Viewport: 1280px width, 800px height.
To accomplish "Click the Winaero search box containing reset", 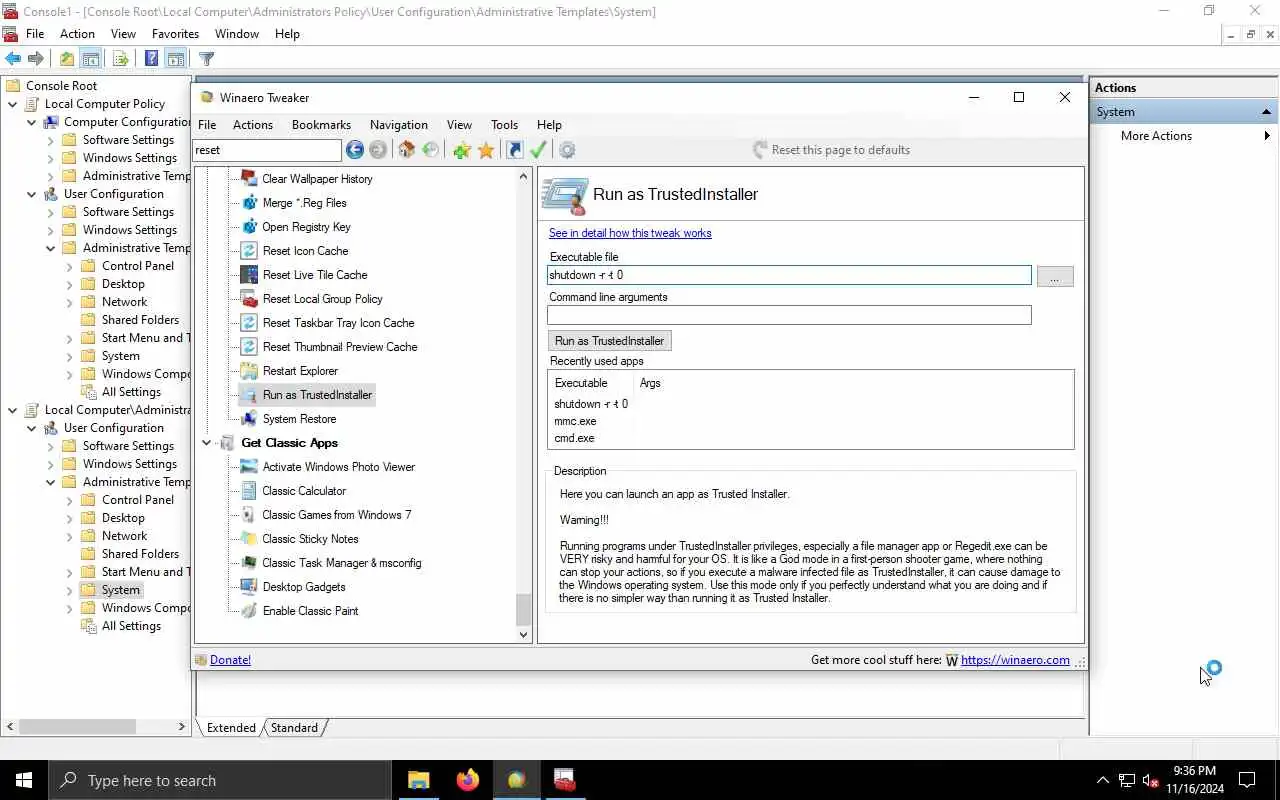I will pos(267,150).
